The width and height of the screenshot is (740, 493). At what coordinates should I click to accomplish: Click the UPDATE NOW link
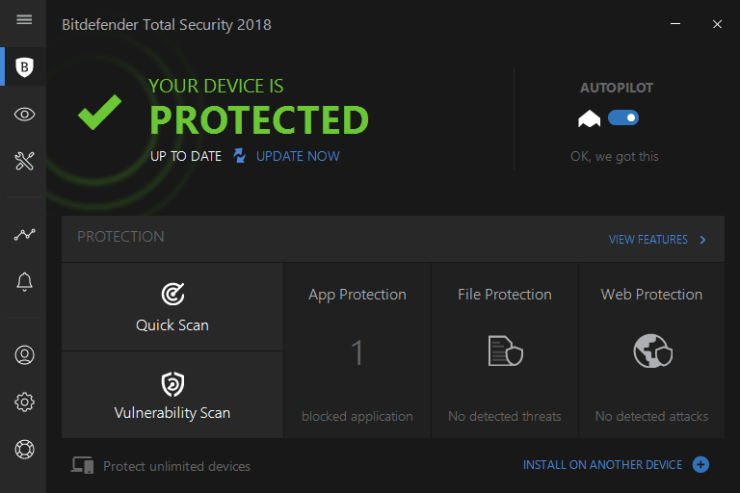298,156
